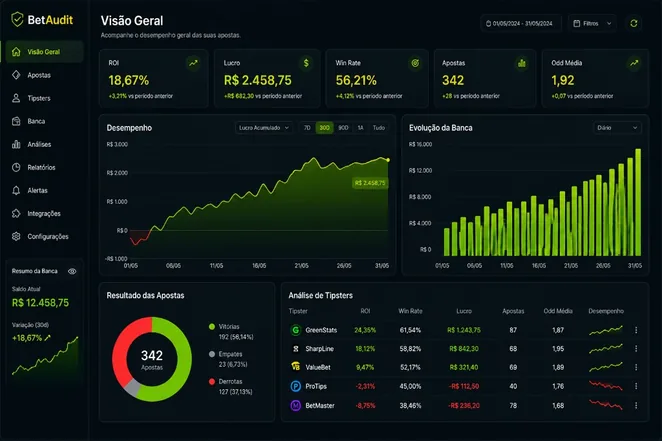The width and height of the screenshot is (662, 441).
Task: Click the Alertas bell icon
Action: (16, 190)
